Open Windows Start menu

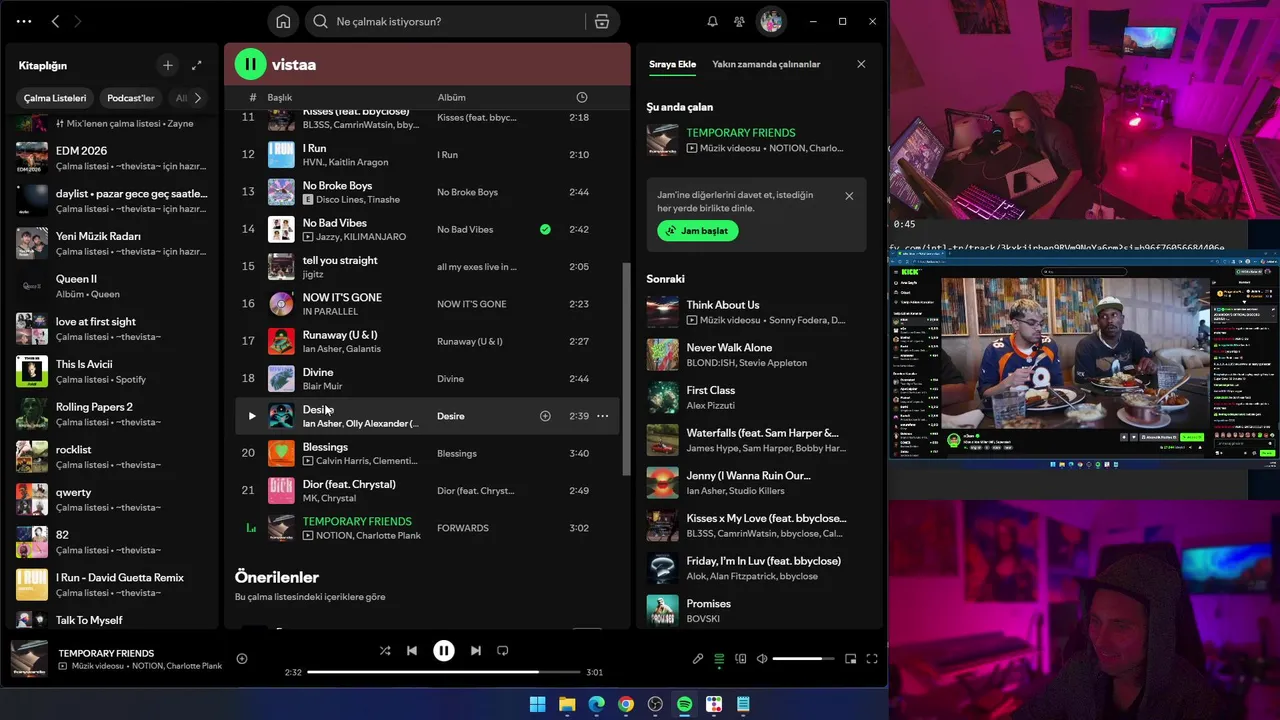coord(537,704)
